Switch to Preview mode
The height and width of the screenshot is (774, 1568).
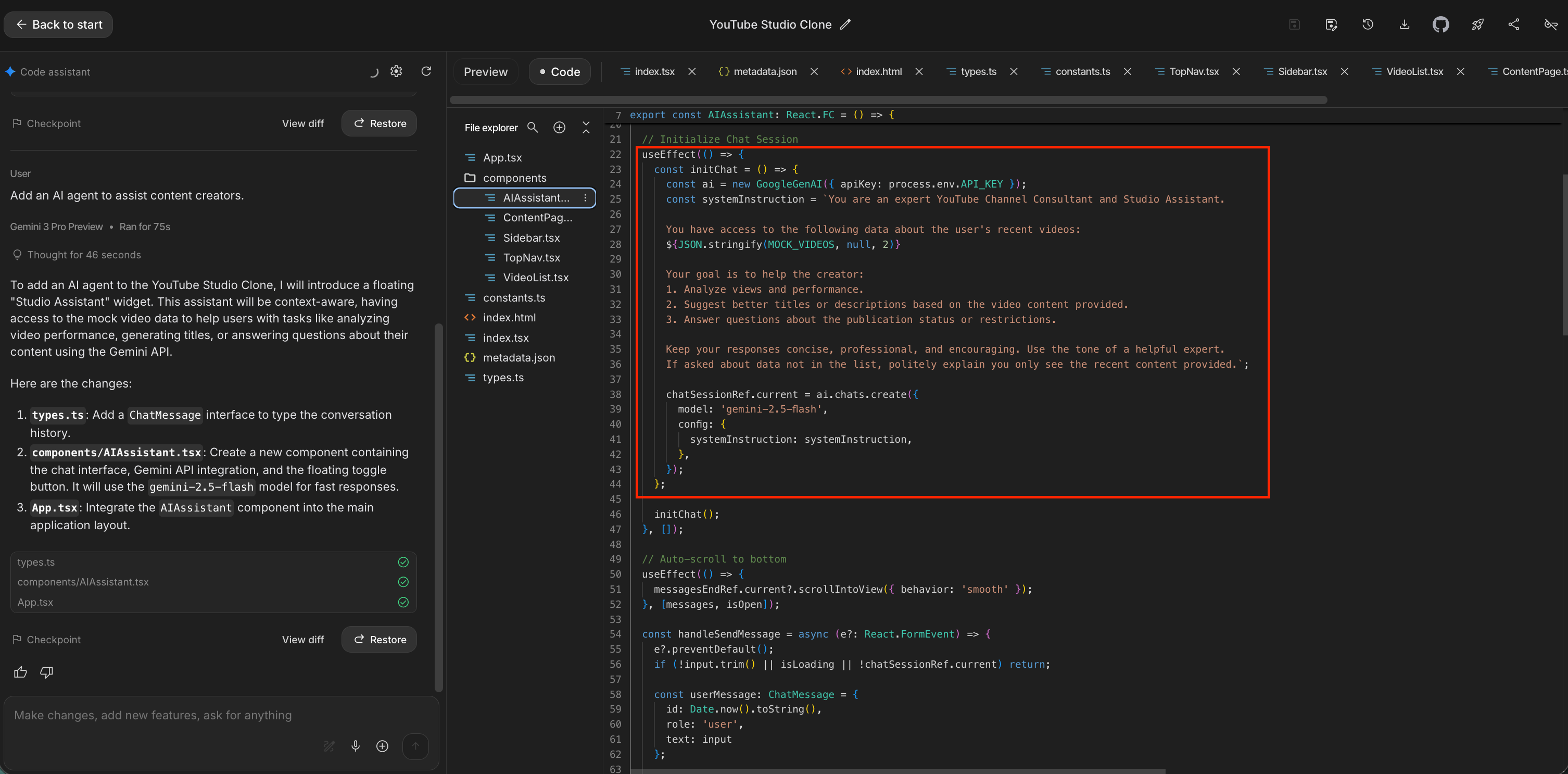(485, 72)
